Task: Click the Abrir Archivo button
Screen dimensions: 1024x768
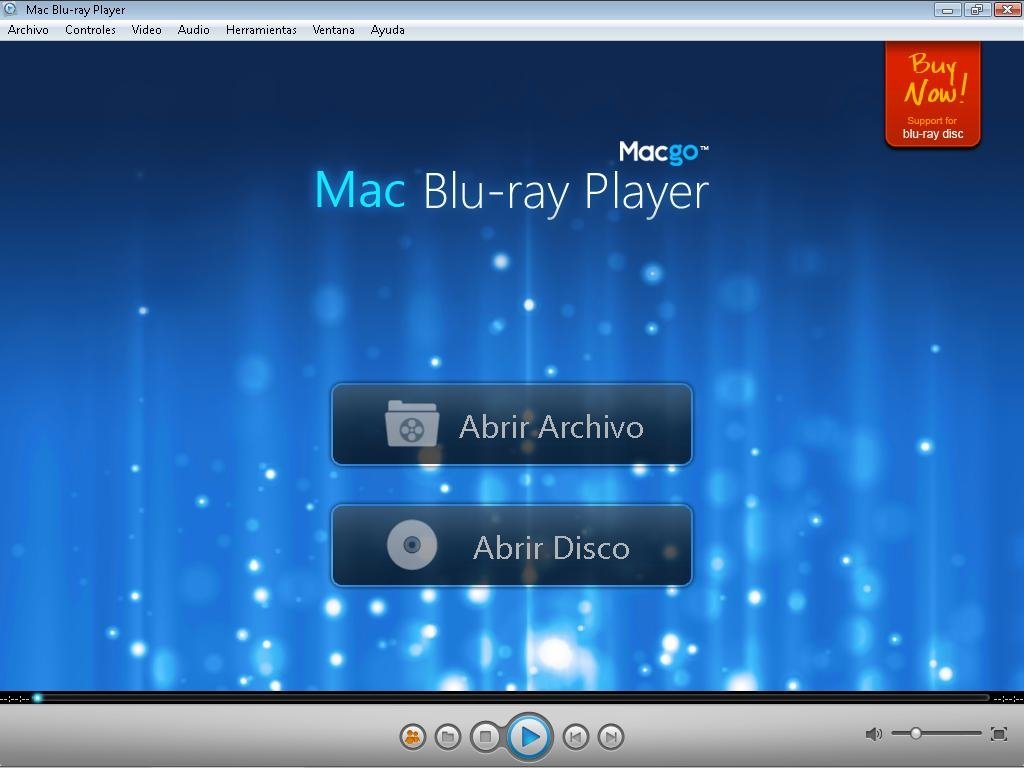Action: tap(512, 424)
